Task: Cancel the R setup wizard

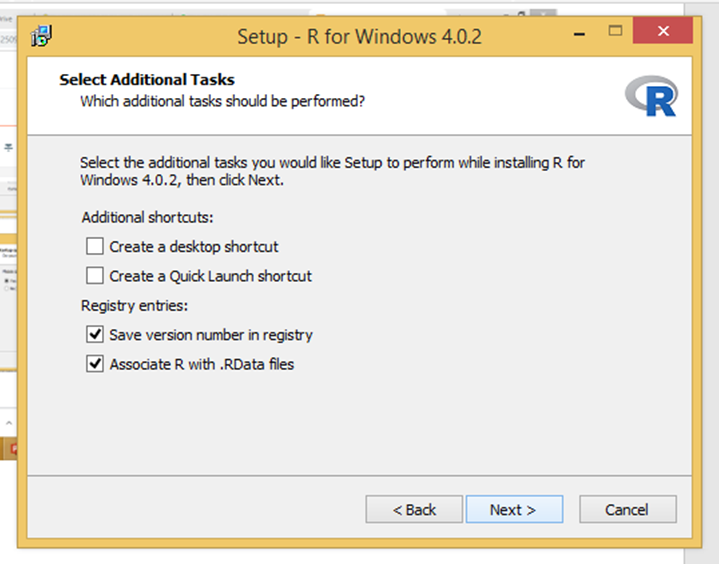Action: (x=628, y=509)
